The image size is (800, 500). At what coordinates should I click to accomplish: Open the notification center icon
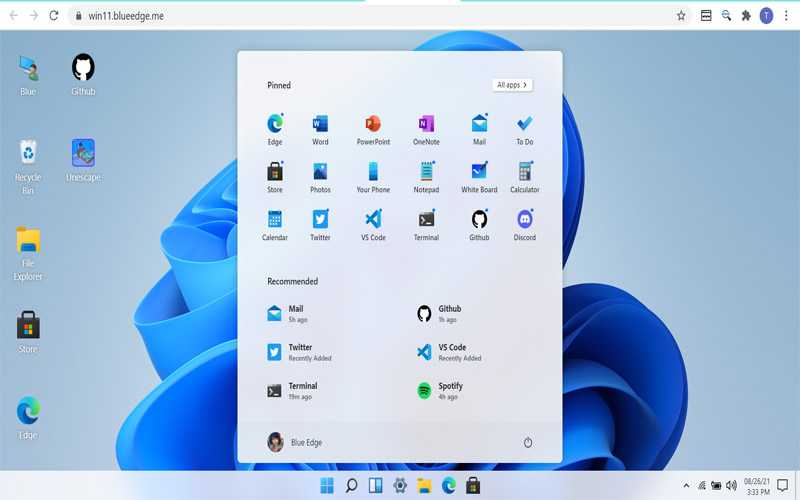(x=782, y=485)
